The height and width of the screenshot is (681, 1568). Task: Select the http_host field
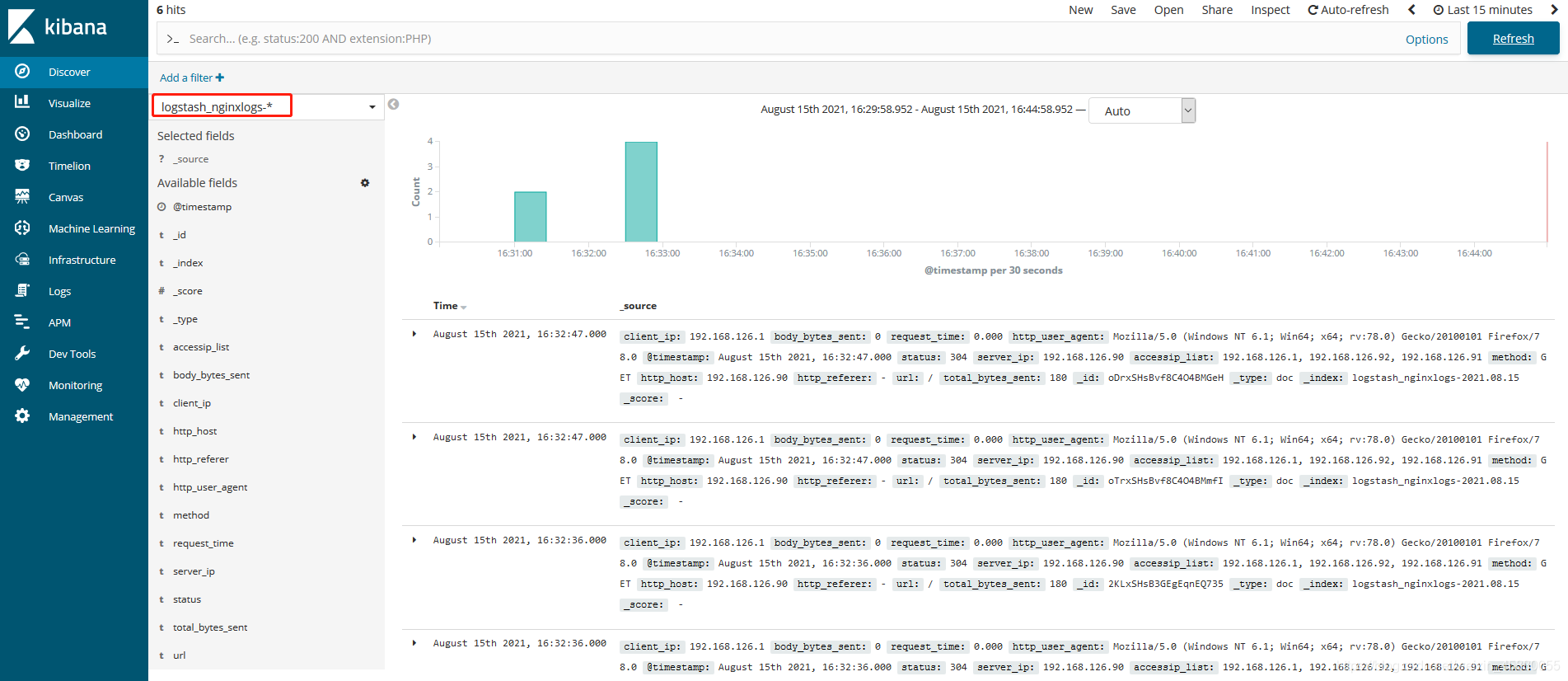195,431
